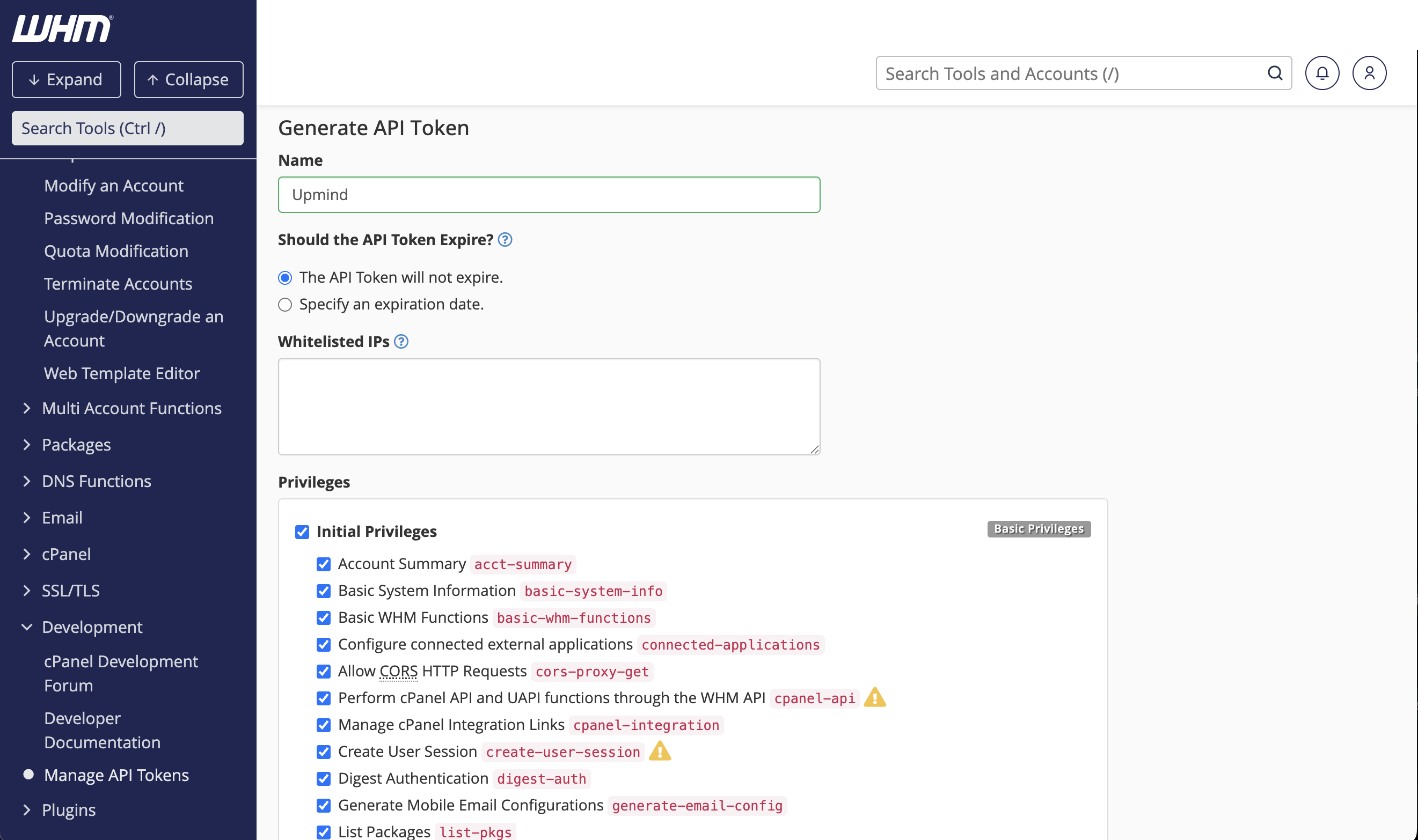Click the WHM logo
Screen dimensions: 1418x840
(x=62, y=28)
